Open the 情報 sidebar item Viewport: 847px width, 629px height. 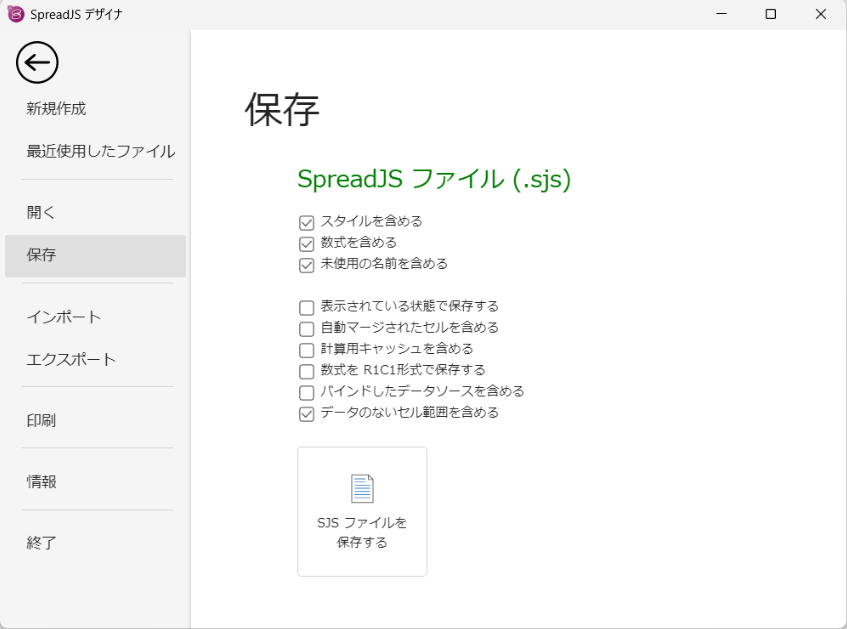coord(41,481)
